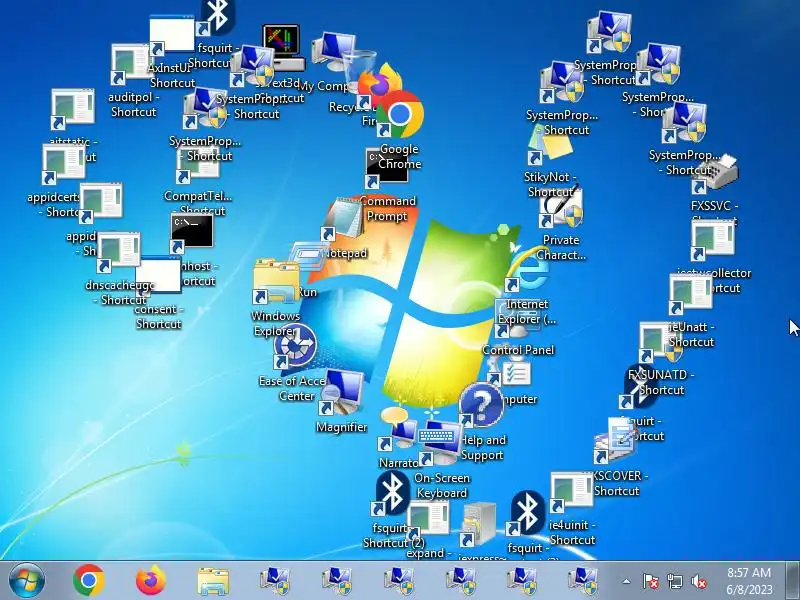The width and height of the screenshot is (800, 600).
Task: Open the clock showing 8:57 AM
Action: click(749, 581)
